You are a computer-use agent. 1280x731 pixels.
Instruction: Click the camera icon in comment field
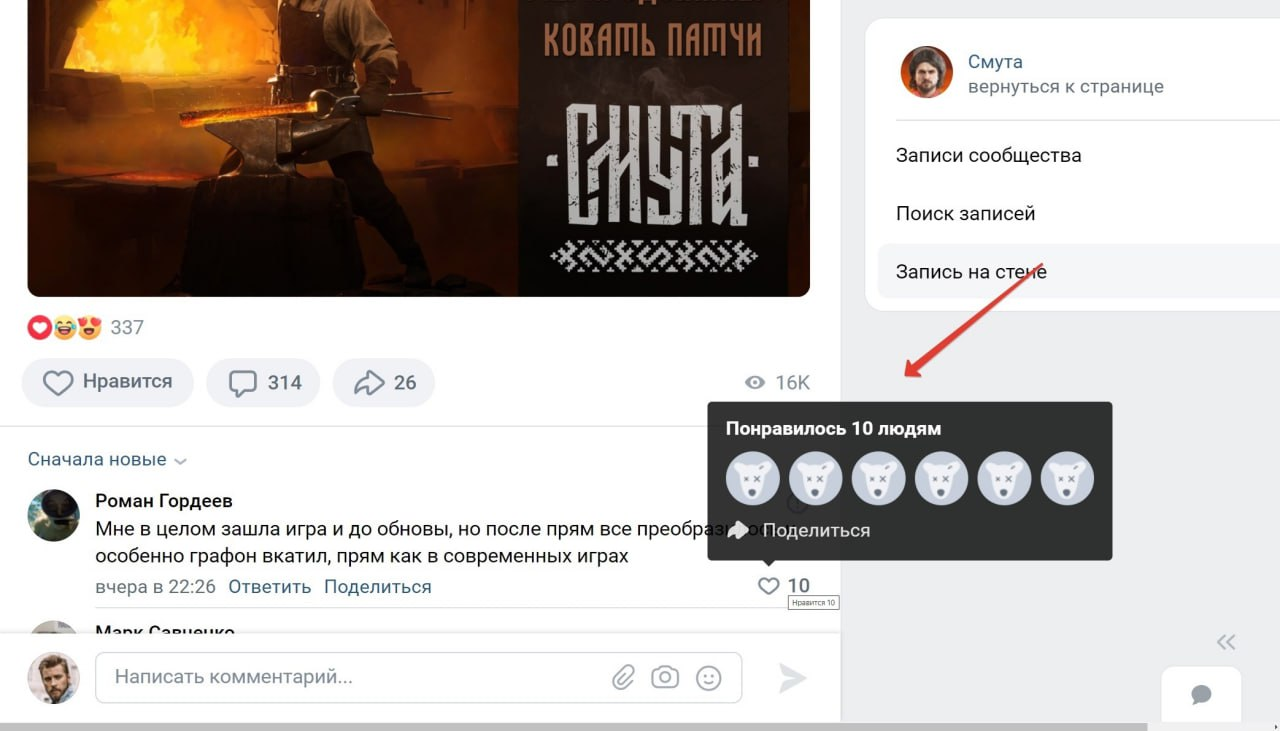point(665,678)
